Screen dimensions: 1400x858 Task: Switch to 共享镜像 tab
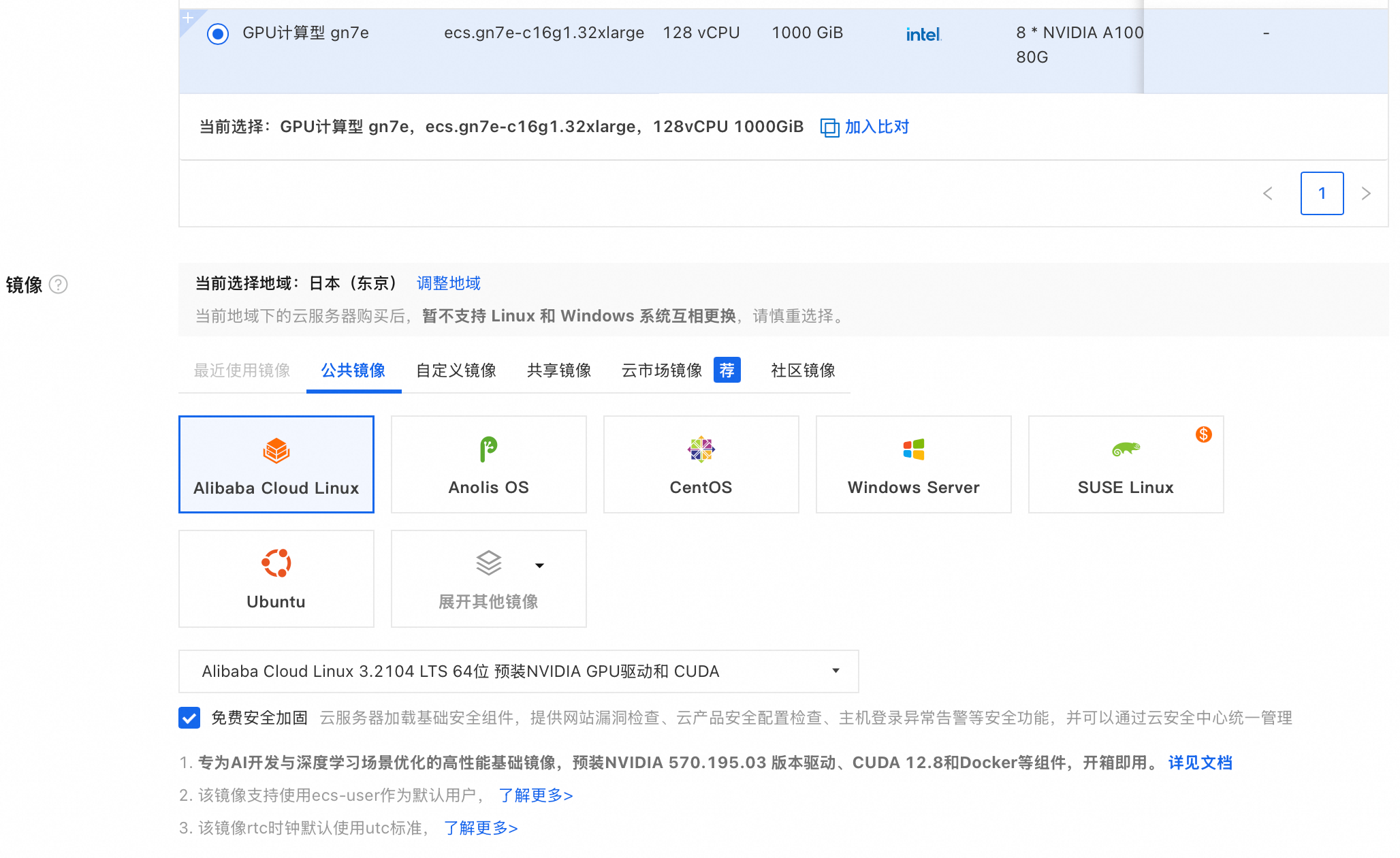click(559, 370)
